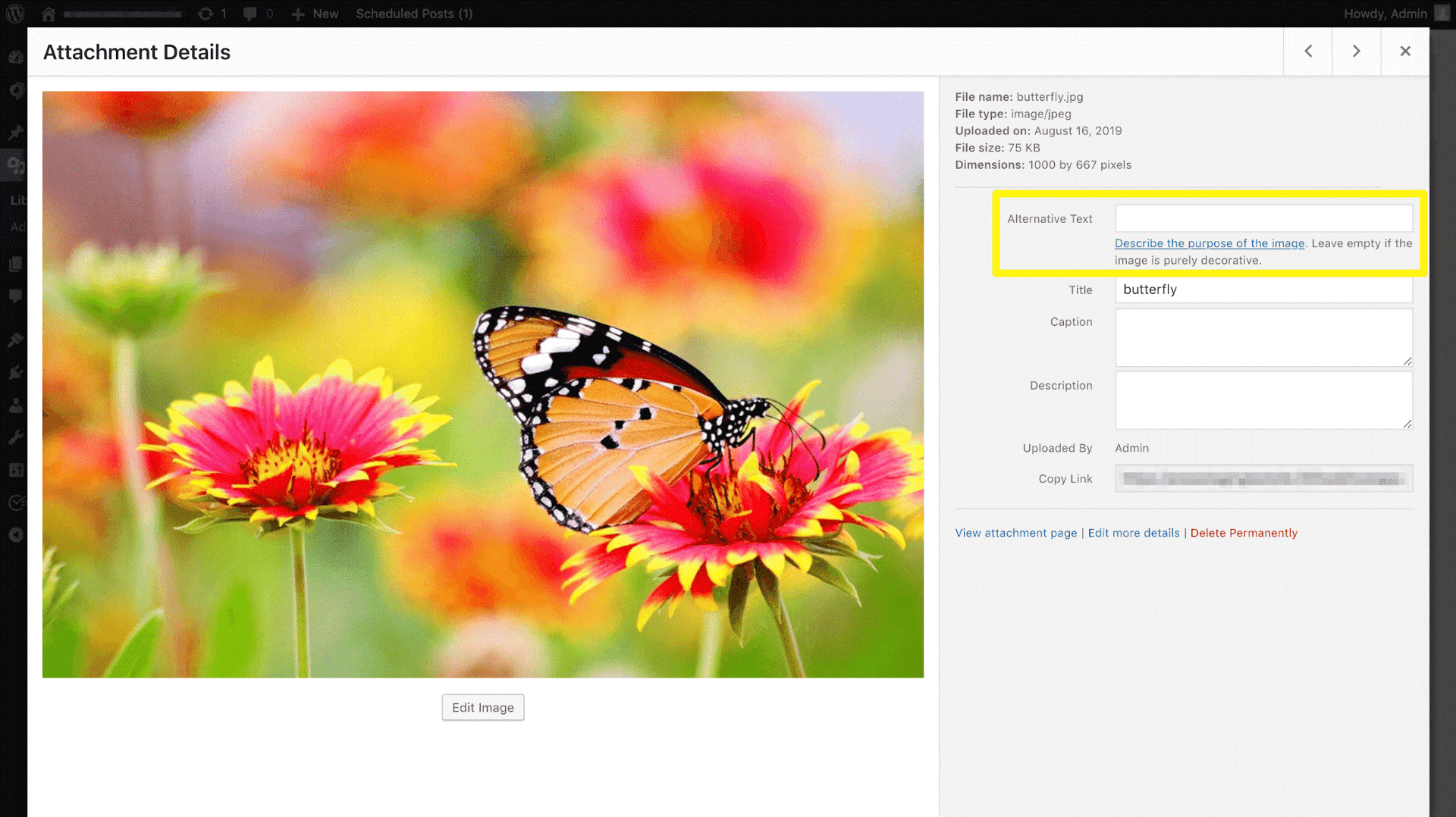Screen dimensions: 1456x817
Task: Click the View attachment page link
Action: [x=1015, y=533]
